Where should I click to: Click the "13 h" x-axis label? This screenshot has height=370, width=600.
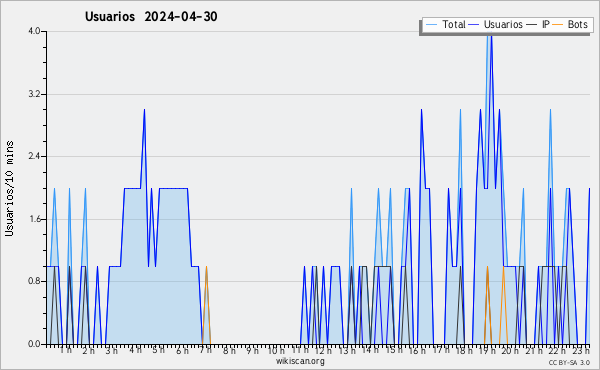click(x=347, y=350)
